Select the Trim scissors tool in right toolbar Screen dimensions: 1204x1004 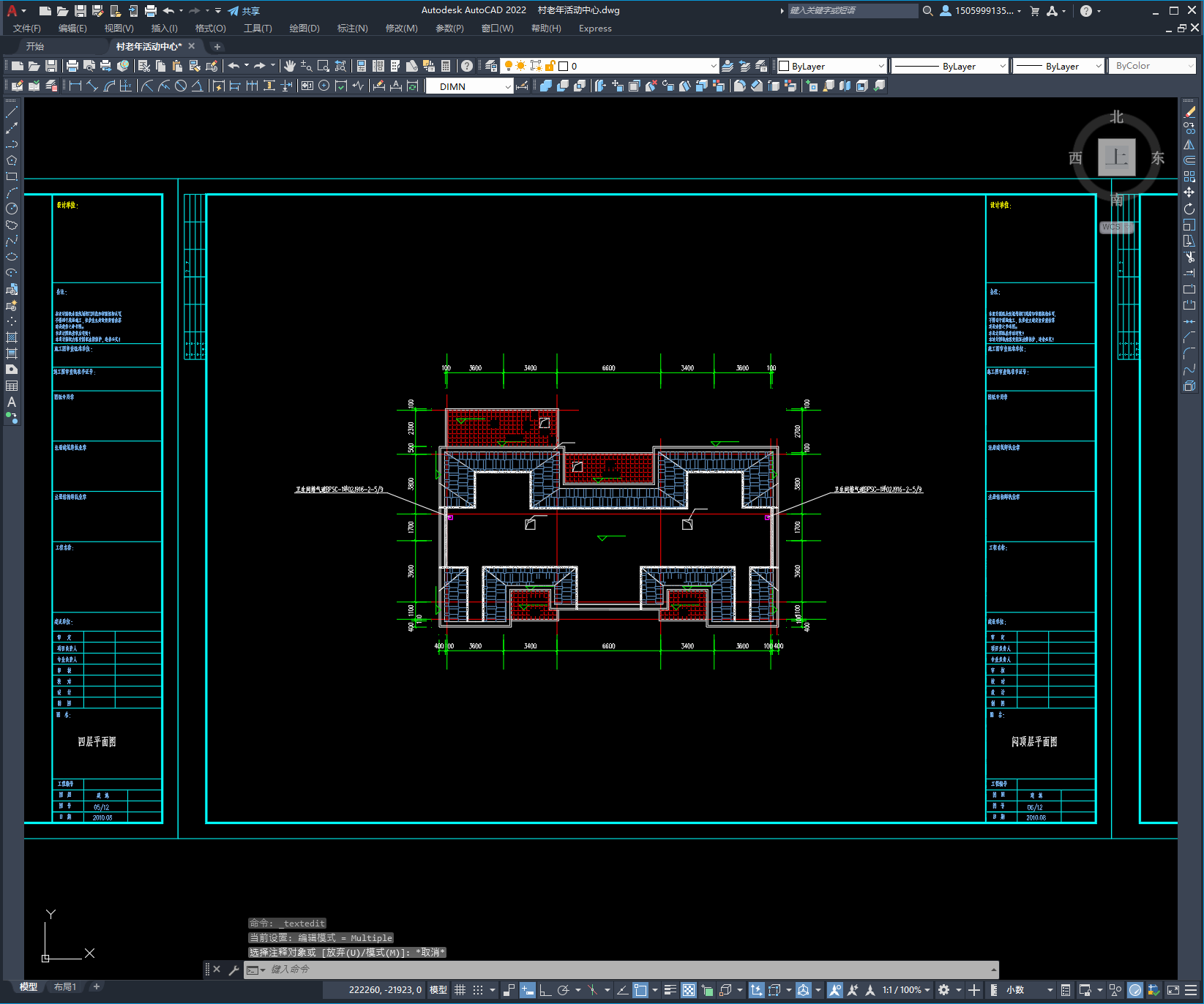[x=1189, y=257]
